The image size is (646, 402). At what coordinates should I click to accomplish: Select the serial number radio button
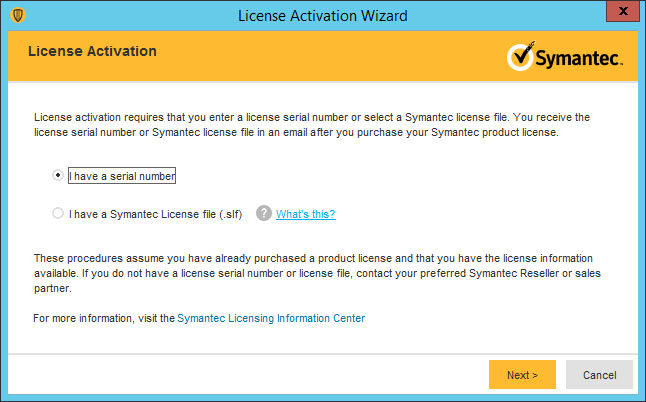click(58, 175)
